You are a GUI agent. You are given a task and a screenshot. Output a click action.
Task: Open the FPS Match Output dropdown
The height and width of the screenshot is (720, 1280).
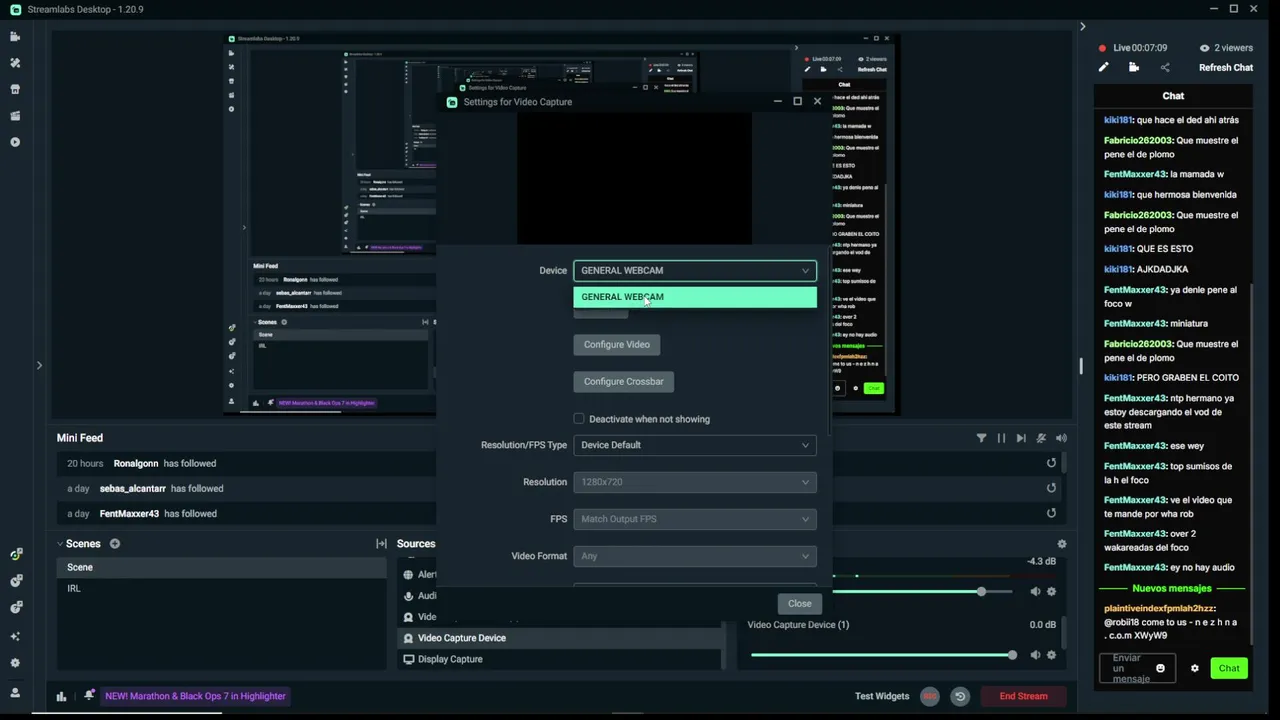click(695, 519)
